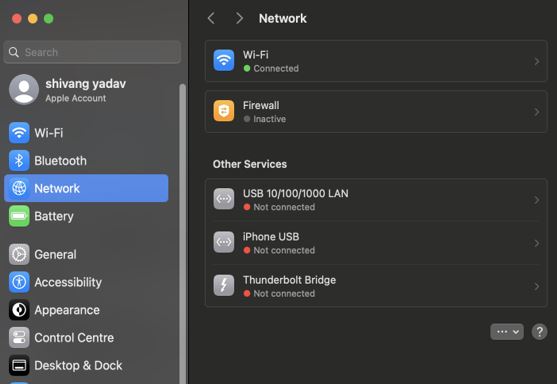This screenshot has height=384, width=557.
Task: Expand iPhone USB row chevron
Action: coord(537,243)
